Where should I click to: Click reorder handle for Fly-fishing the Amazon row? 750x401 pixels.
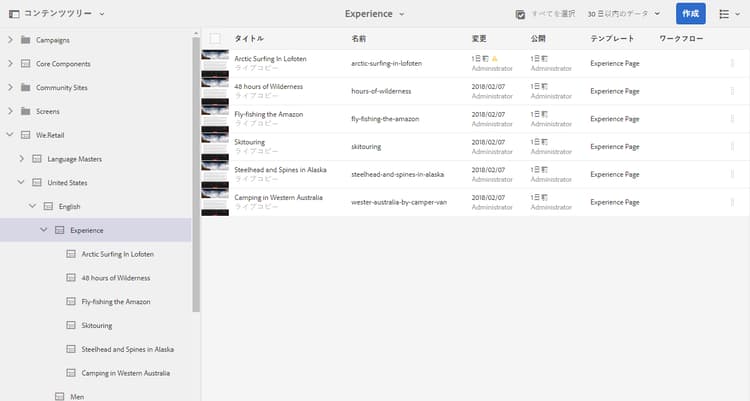[x=732, y=119]
